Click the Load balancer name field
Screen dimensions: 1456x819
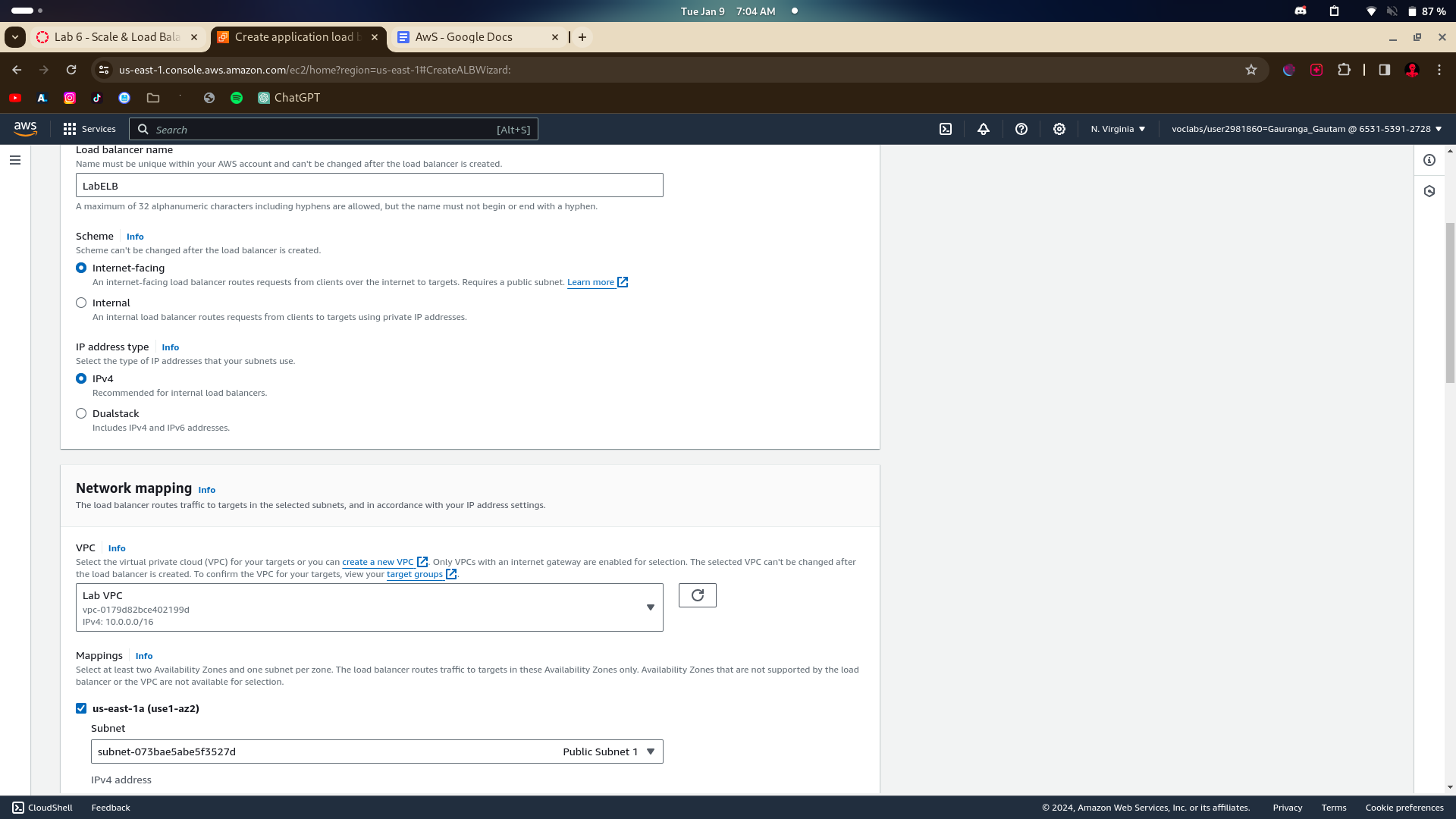point(369,186)
